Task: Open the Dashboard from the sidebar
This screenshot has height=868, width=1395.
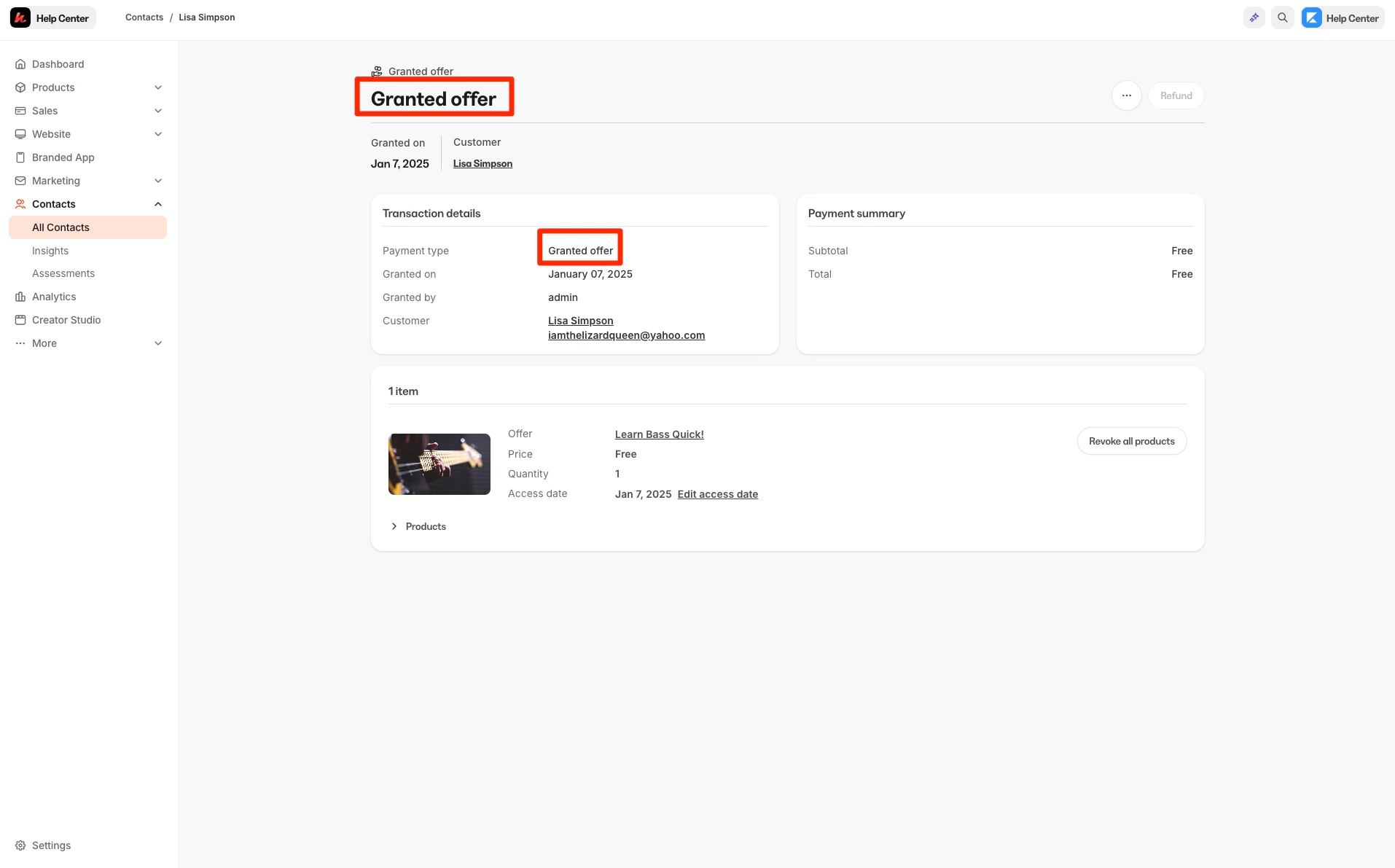Action: (x=58, y=64)
